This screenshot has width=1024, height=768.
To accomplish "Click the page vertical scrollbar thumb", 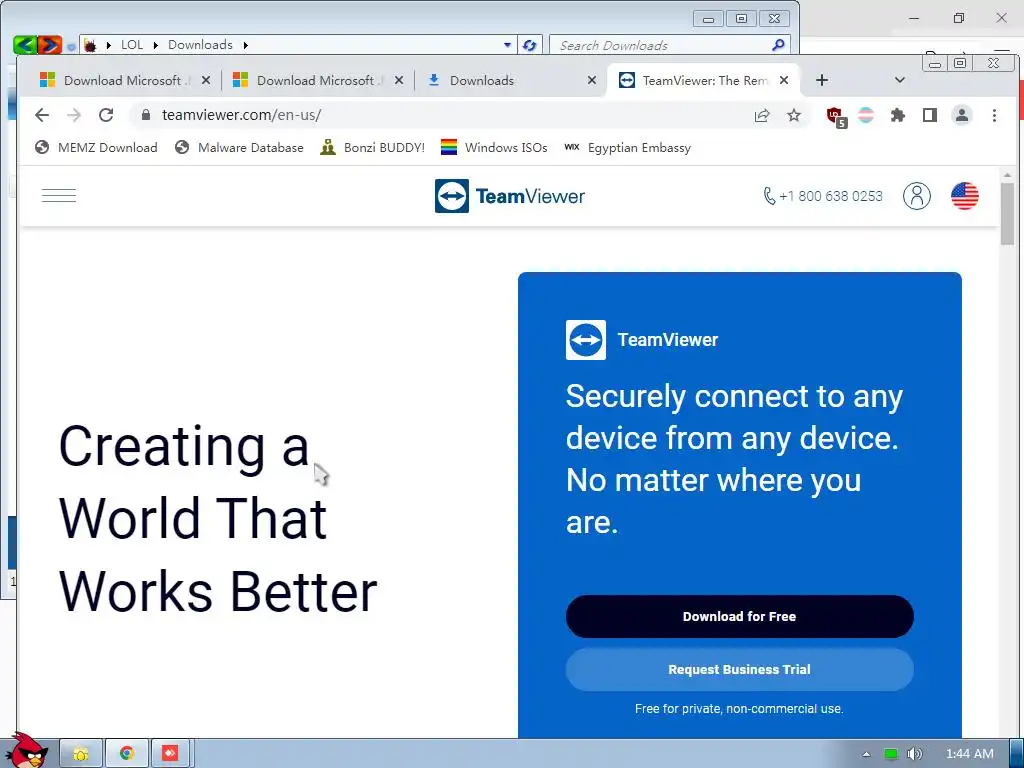I will pyautogui.click(x=1007, y=213).
